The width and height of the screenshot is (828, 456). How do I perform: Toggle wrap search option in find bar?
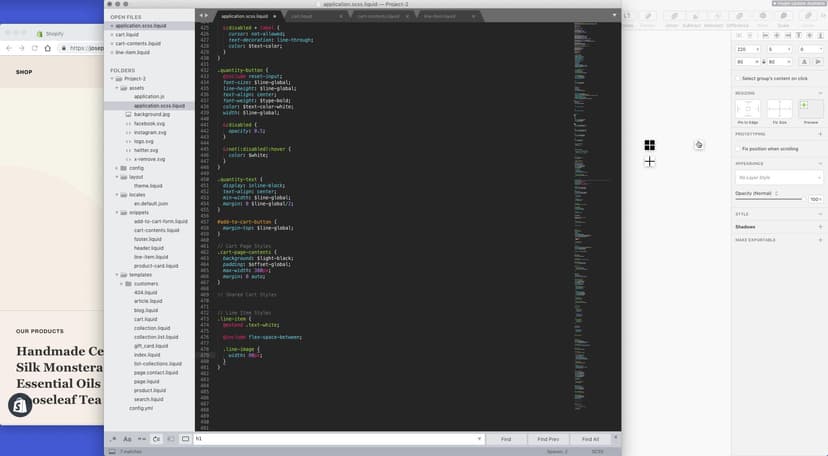[156, 439]
